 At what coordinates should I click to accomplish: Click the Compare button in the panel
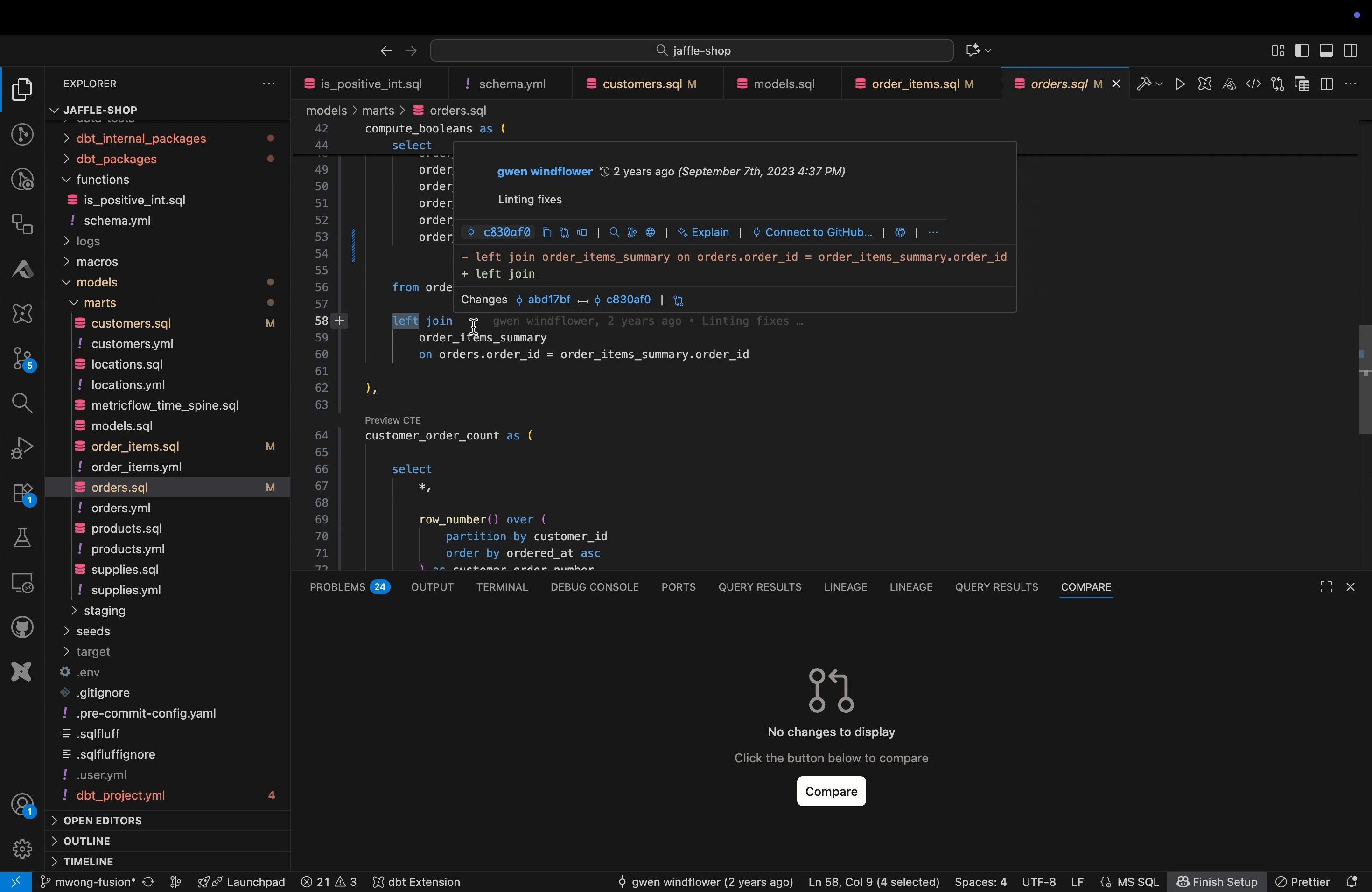tap(830, 791)
